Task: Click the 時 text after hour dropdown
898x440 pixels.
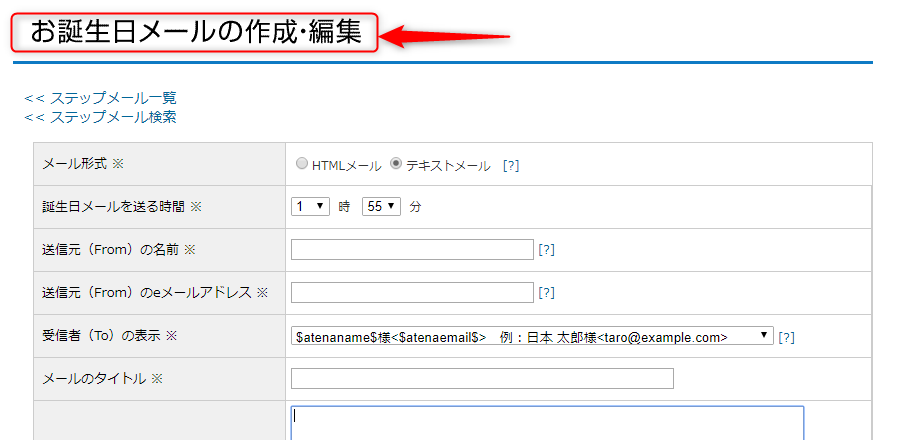Action: point(344,207)
